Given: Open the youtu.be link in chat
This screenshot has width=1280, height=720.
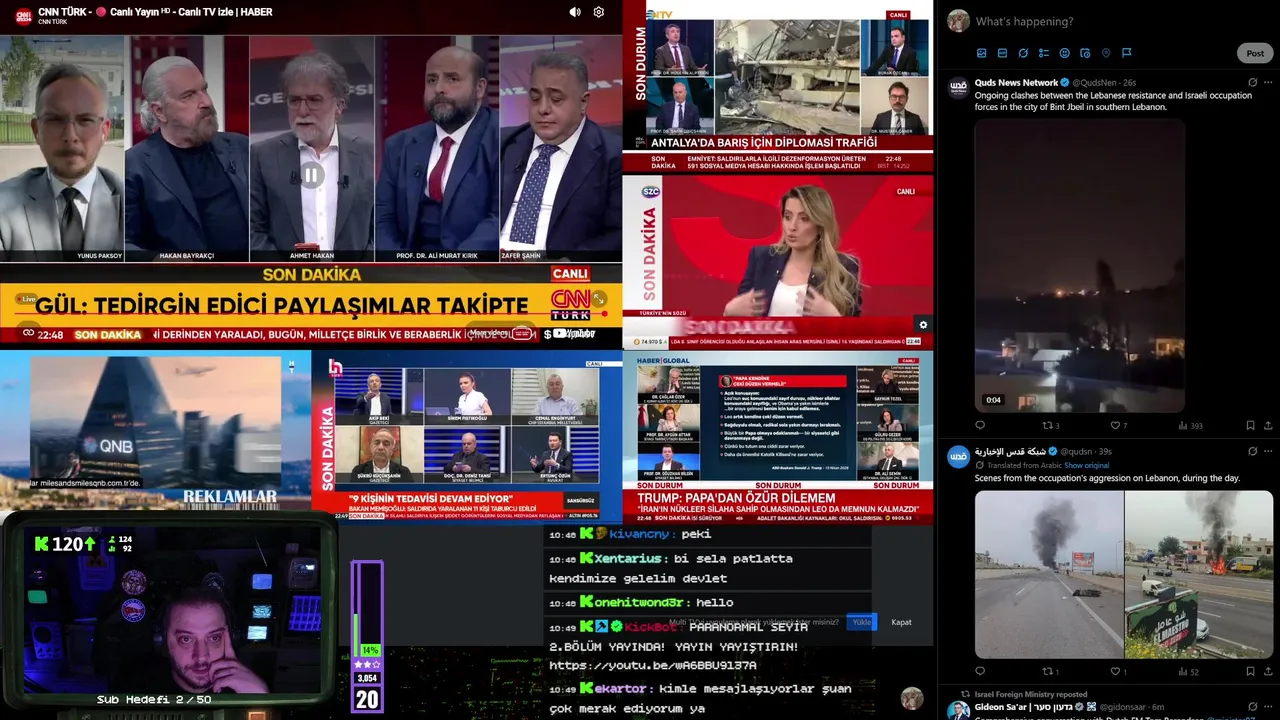Looking at the screenshot, I should [653, 665].
